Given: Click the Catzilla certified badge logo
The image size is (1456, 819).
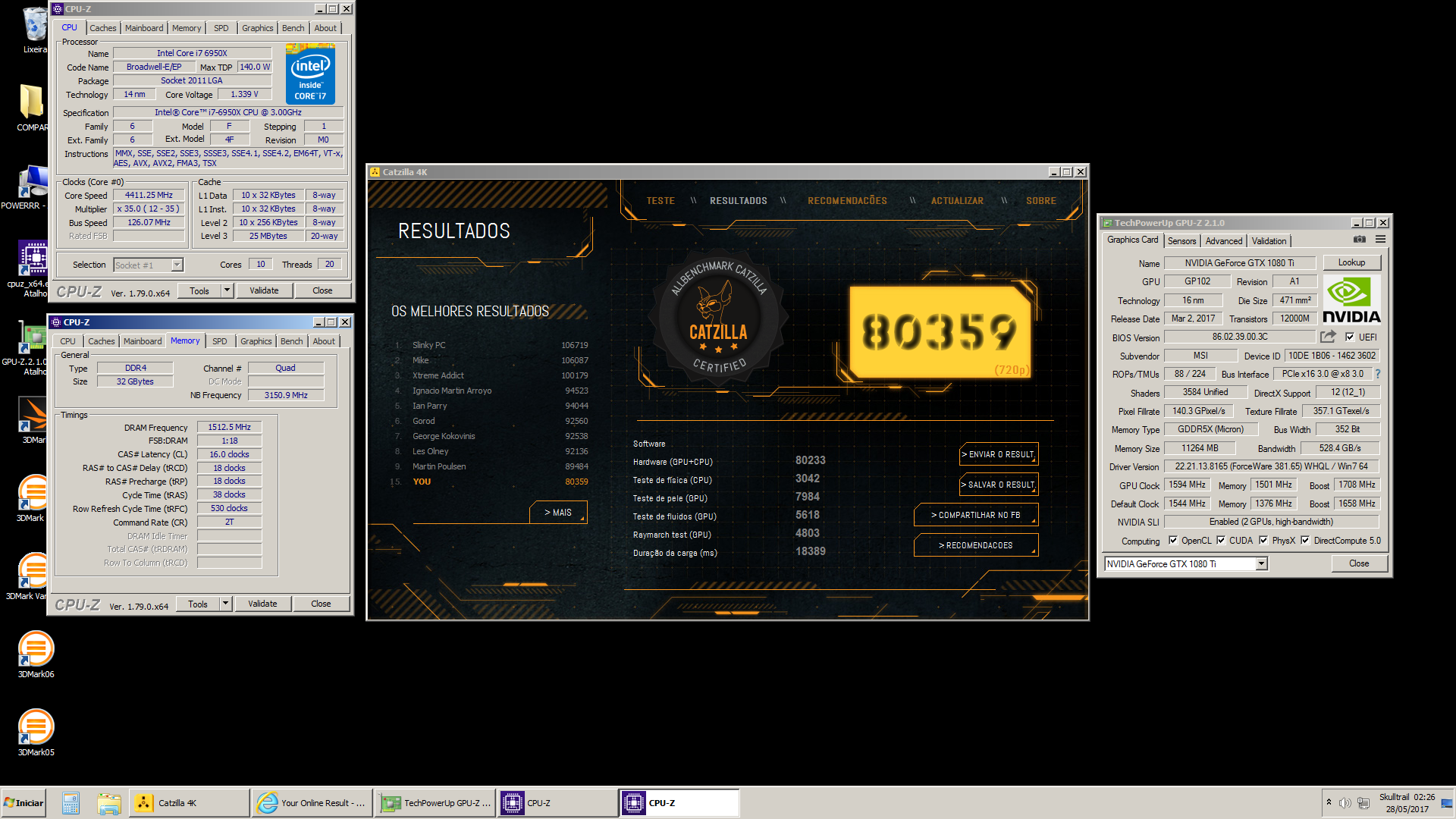Looking at the screenshot, I should [x=718, y=318].
